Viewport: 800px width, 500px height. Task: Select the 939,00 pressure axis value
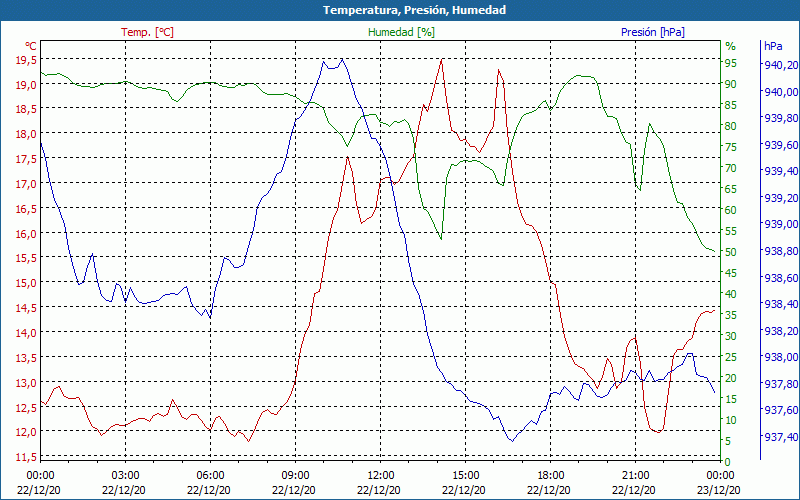(x=781, y=224)
